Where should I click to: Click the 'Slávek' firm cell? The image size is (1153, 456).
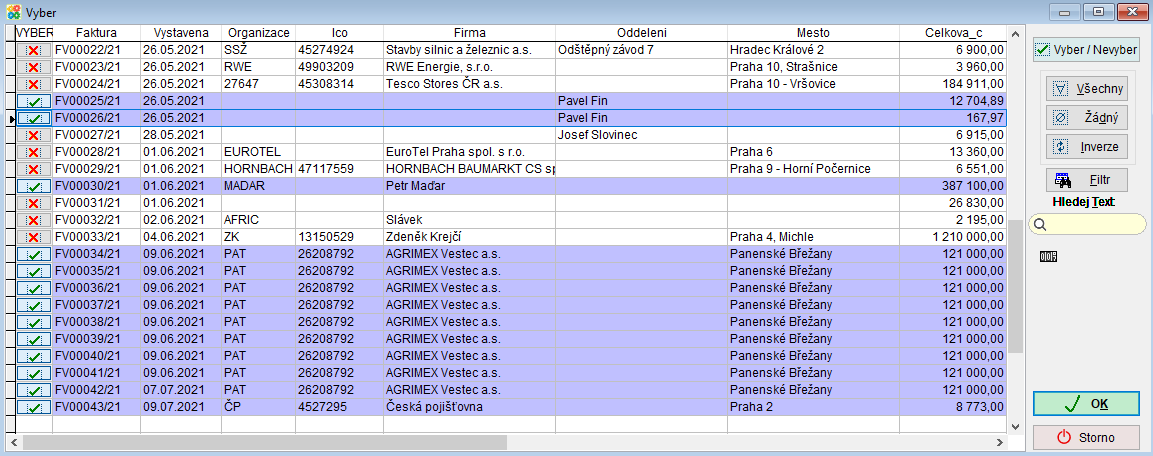[x=469, y=220]
